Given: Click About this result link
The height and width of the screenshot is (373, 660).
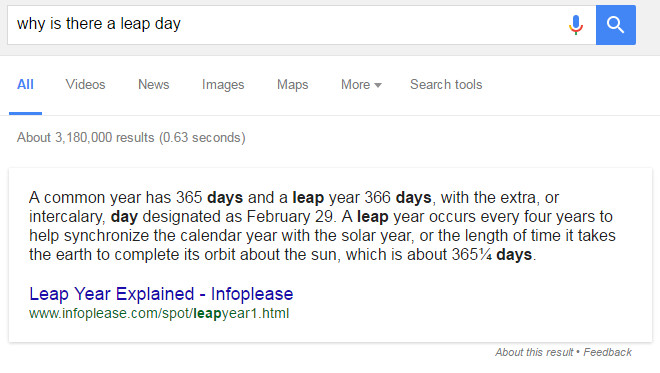Looking at the screenshot, I should (x=534, y=352).
